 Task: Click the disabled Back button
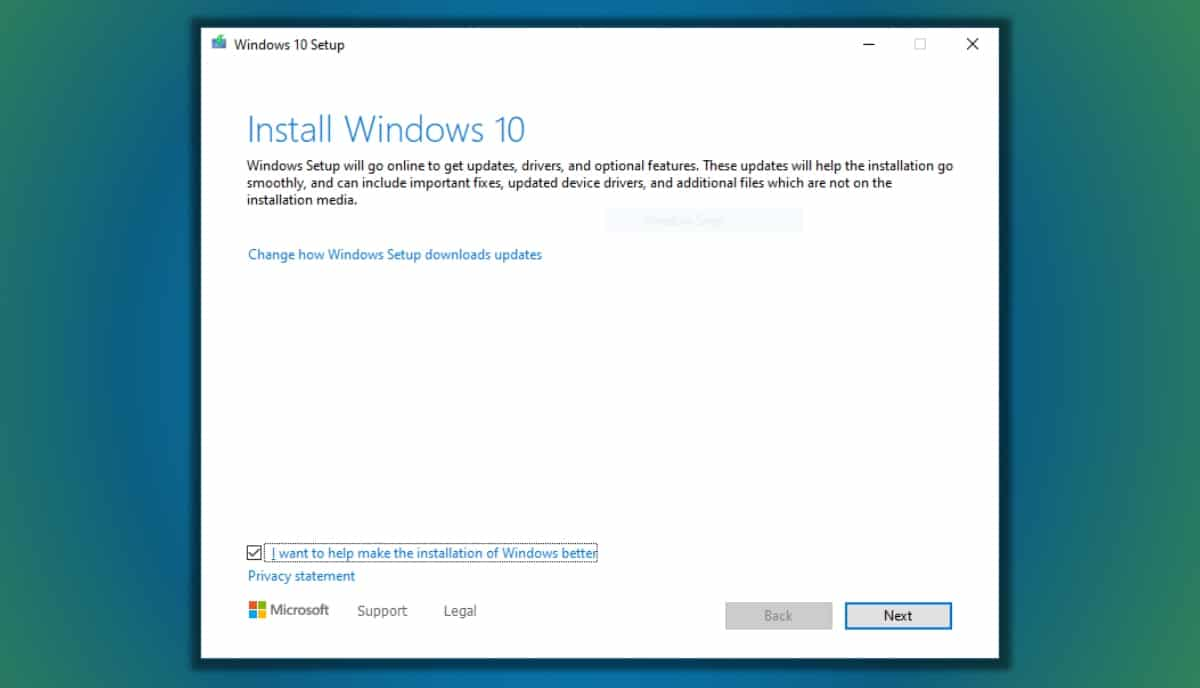(x=778, y=615)
